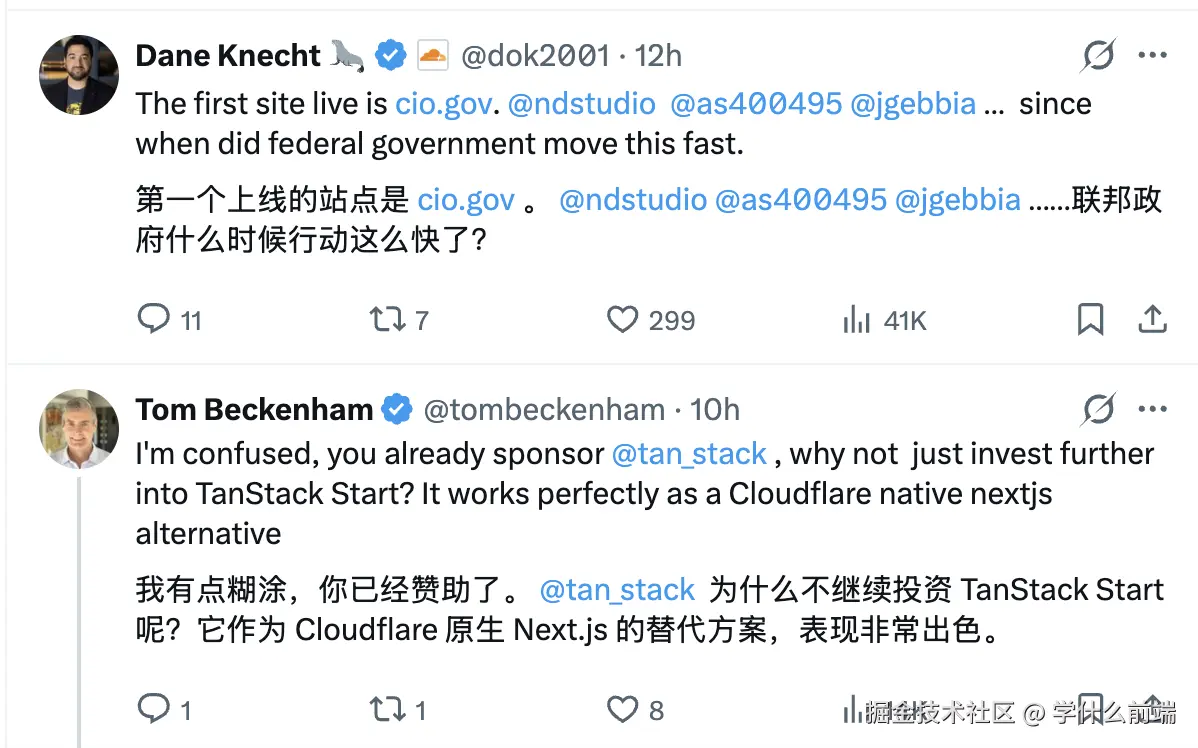Like Tom Beckenham's tweet
1198x748 pixels.
pos(622,710)
